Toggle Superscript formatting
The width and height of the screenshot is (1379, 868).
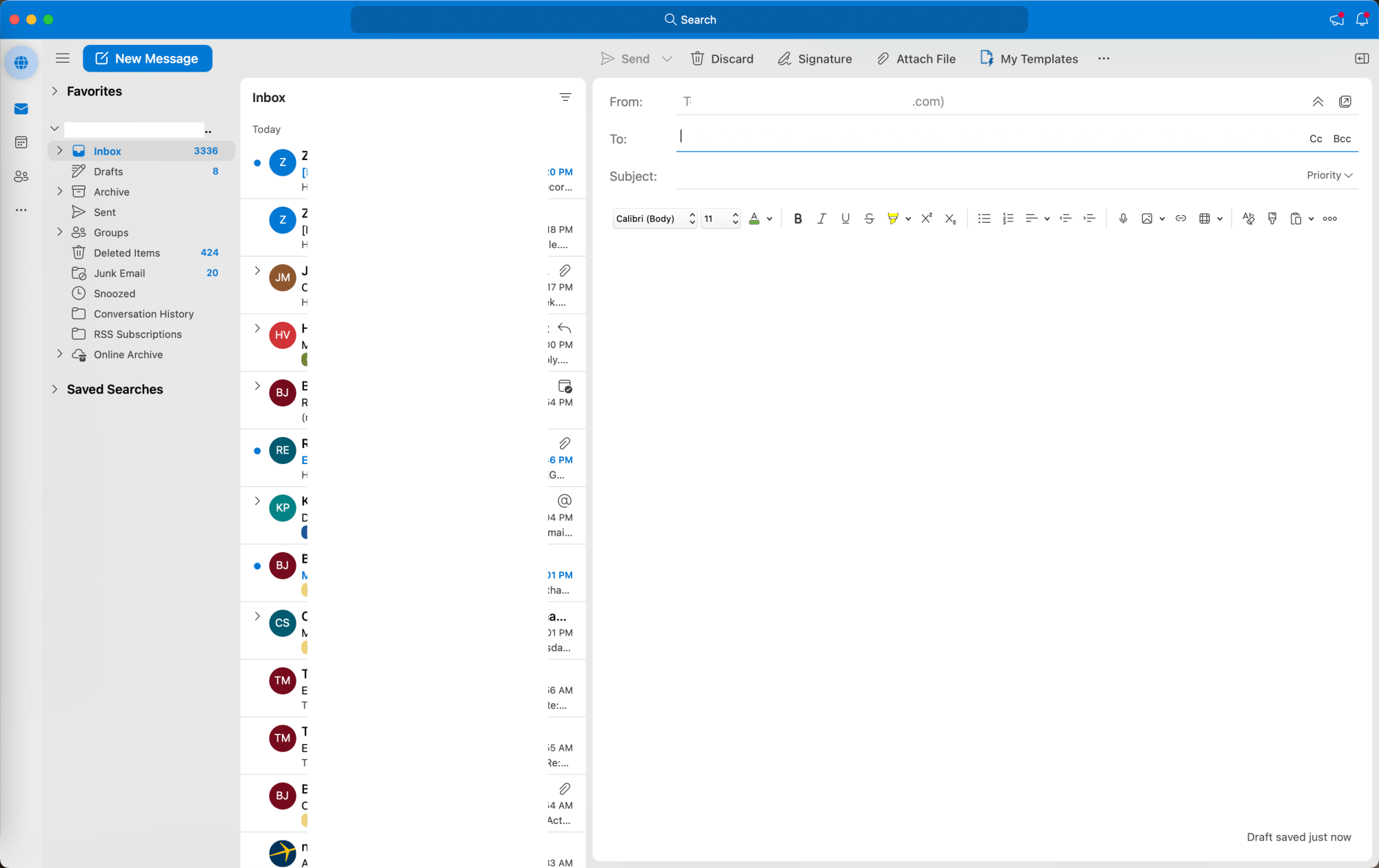927,219
